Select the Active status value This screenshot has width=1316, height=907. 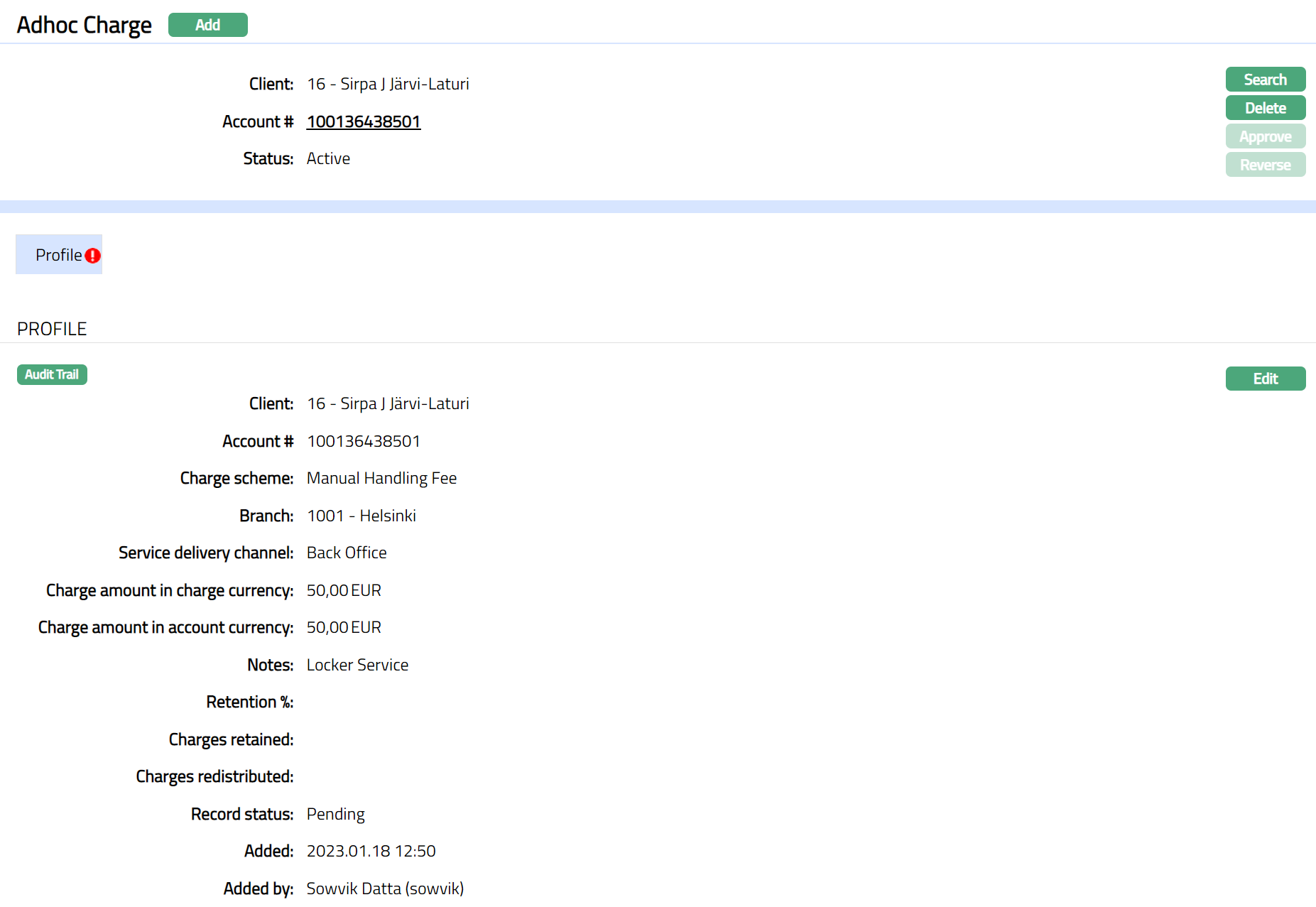tap(328, 158)
